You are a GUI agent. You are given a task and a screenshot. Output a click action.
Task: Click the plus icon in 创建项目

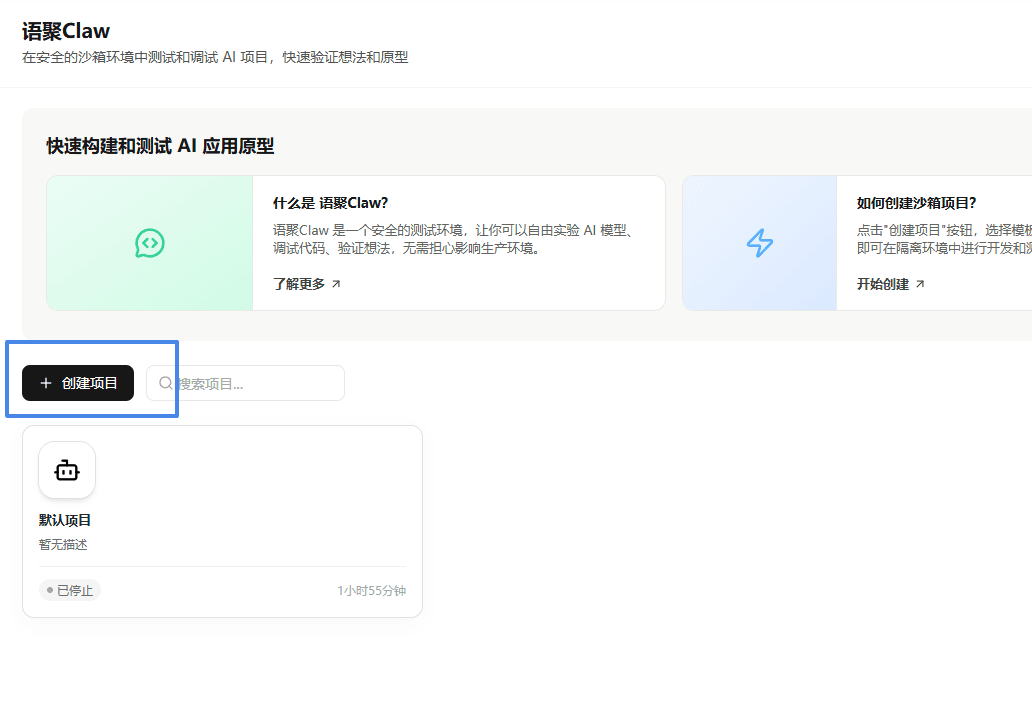coord(45,383)
